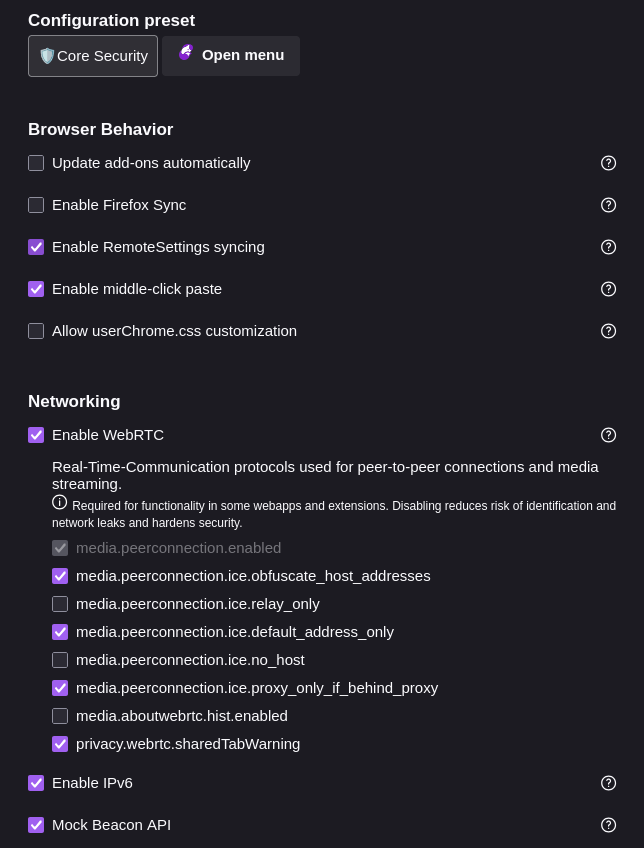Image resolution: width=644 pixels, height=848 pixels.
Task: Enable Update add-ons automatically checkbox
Action: (x=36, y=163)
